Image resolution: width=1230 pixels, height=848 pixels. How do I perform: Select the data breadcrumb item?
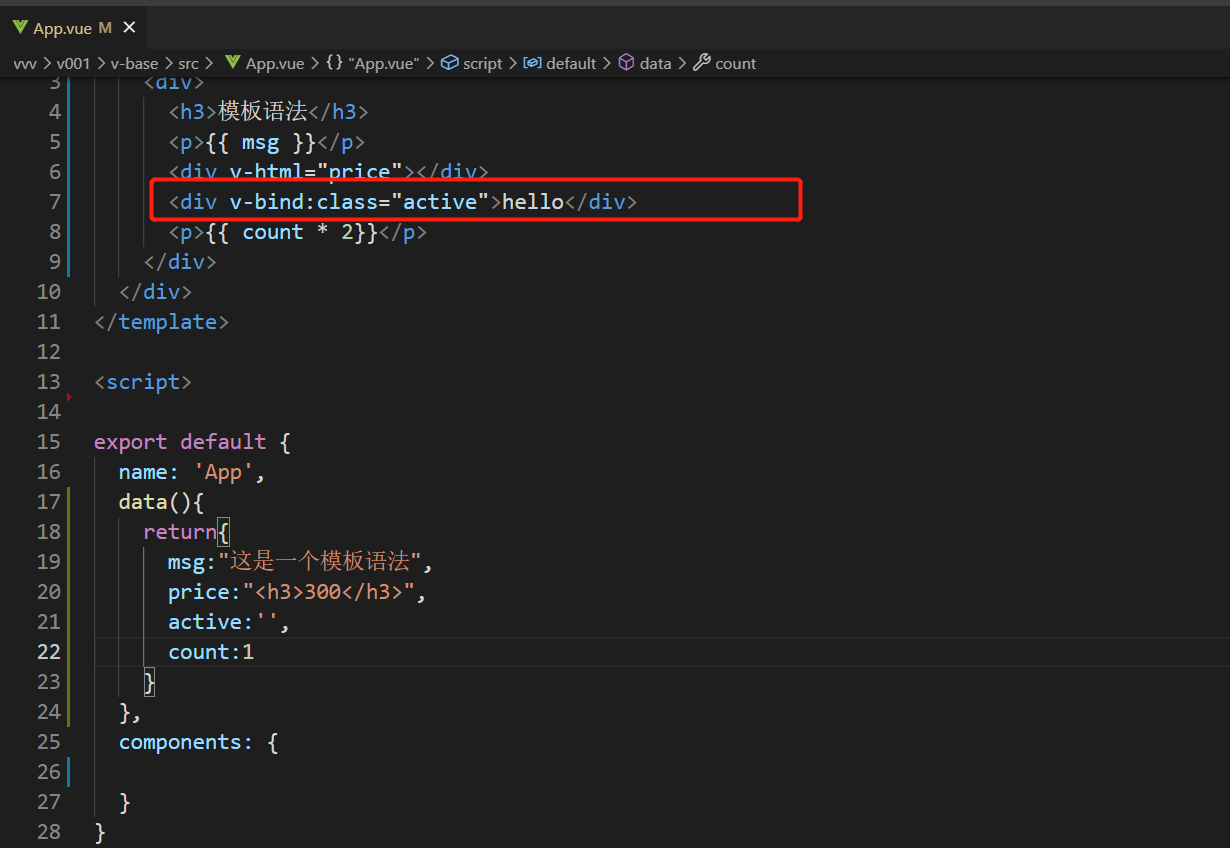click(x=656, y=63)
